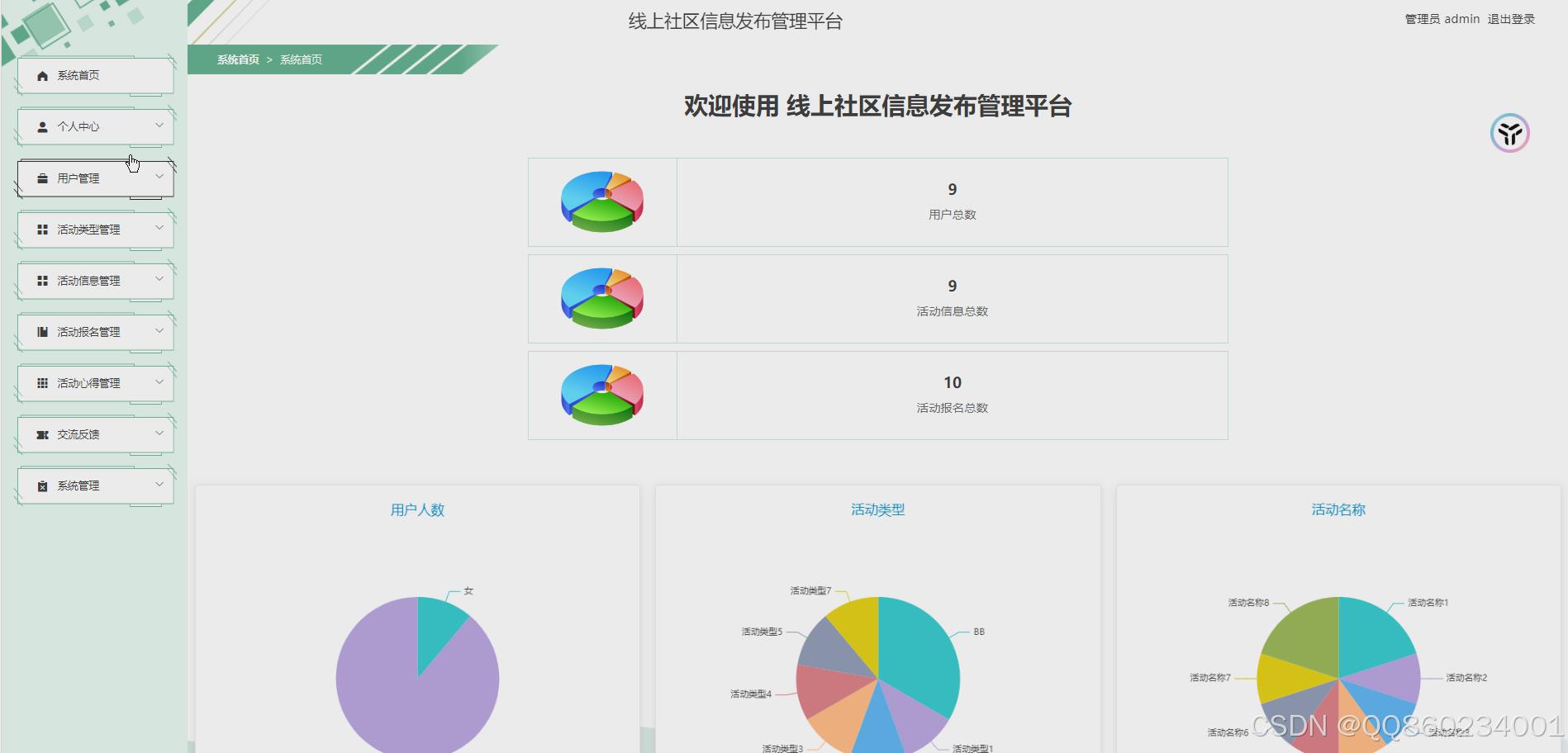The width and height of the screenshot is (1568, 753).
Task: Click the grid icon beside 活动信息管理
Action: coord(43,281)
